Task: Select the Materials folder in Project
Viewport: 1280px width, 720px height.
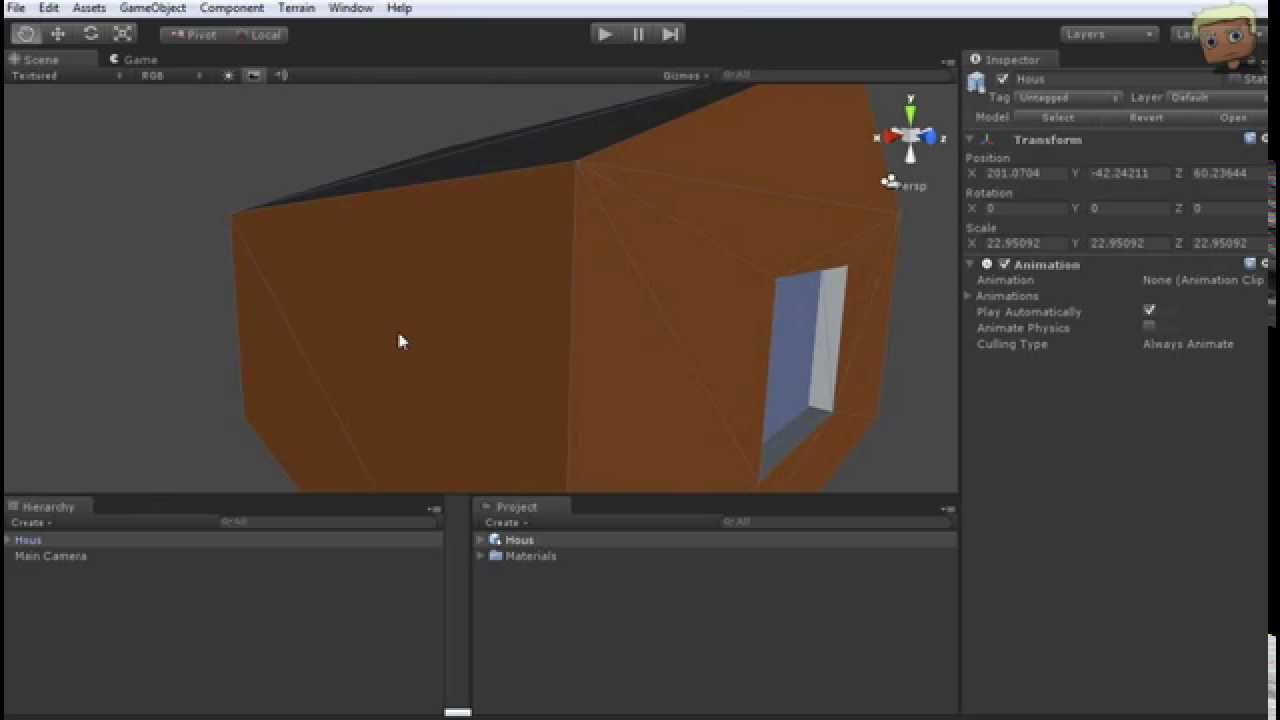Action: pos(530,556)
